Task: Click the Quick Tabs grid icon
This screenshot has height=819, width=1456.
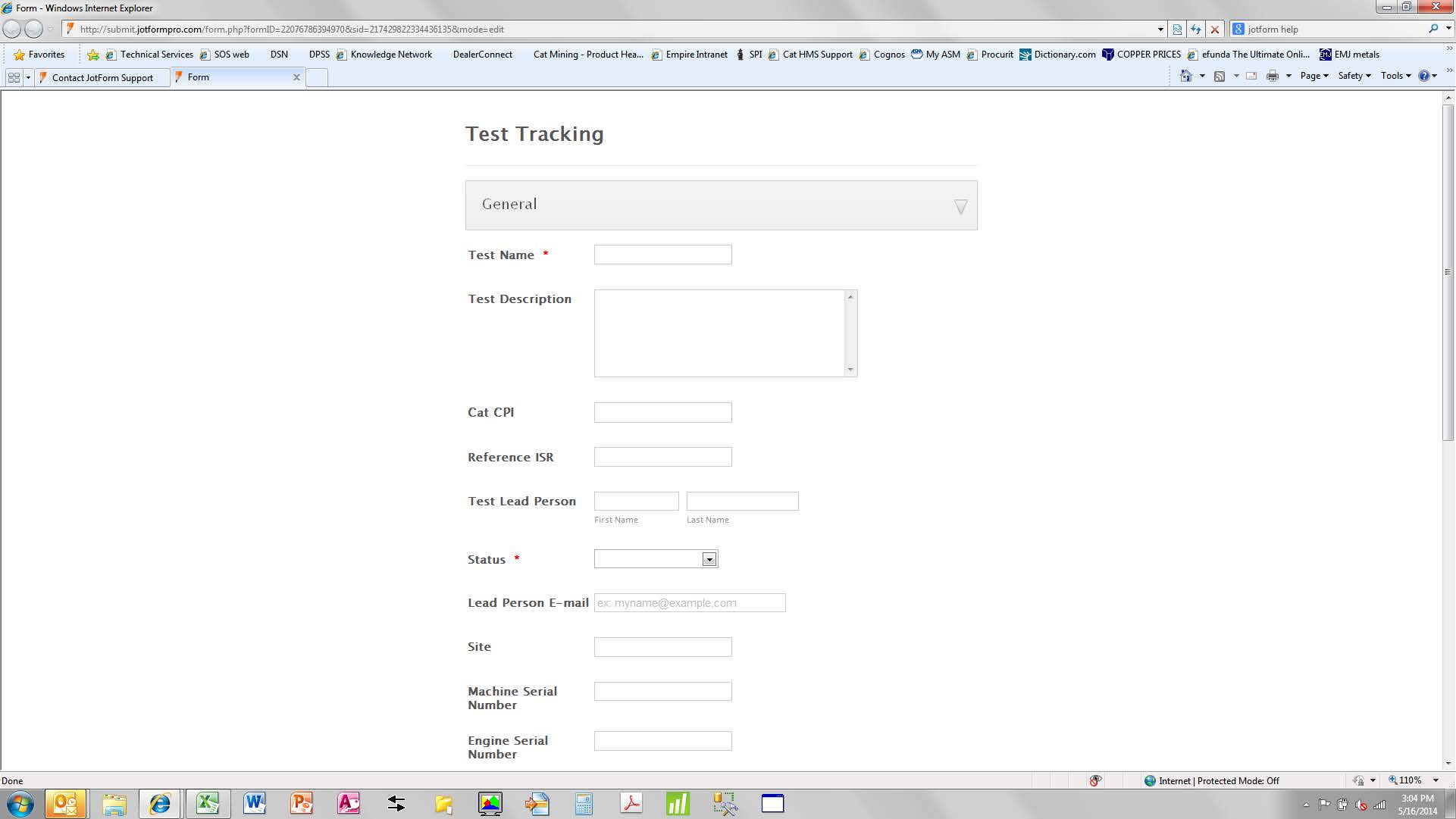Action: coord(14,77)
